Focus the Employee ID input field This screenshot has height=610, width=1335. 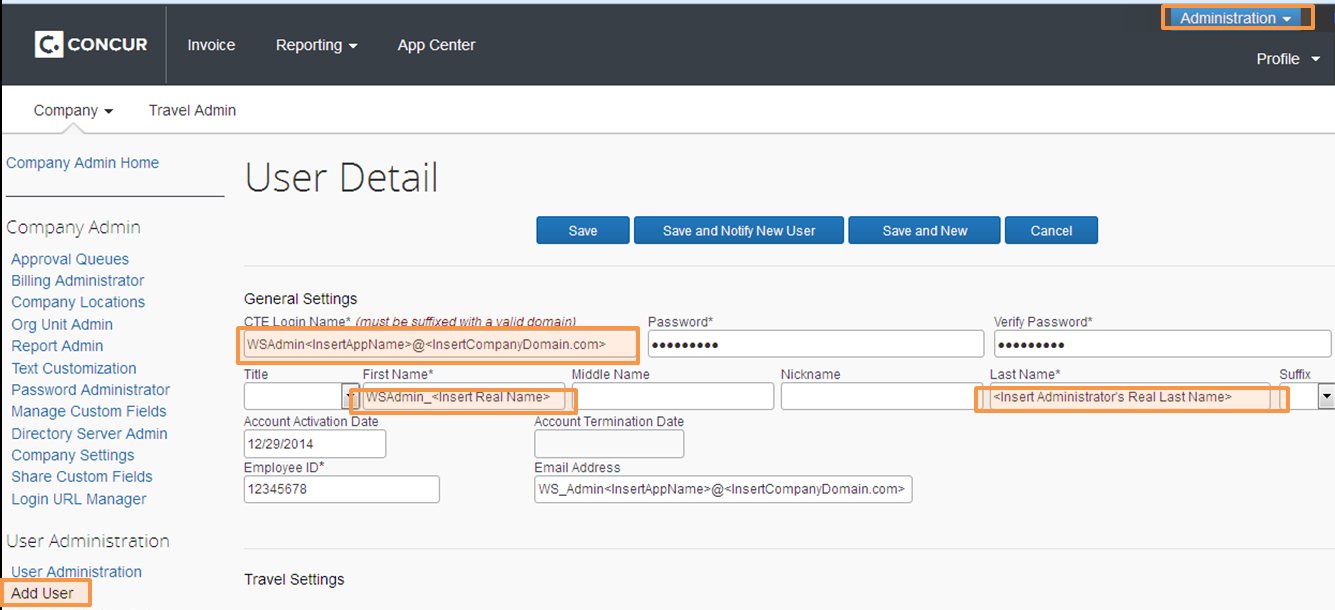coord(341,489)
